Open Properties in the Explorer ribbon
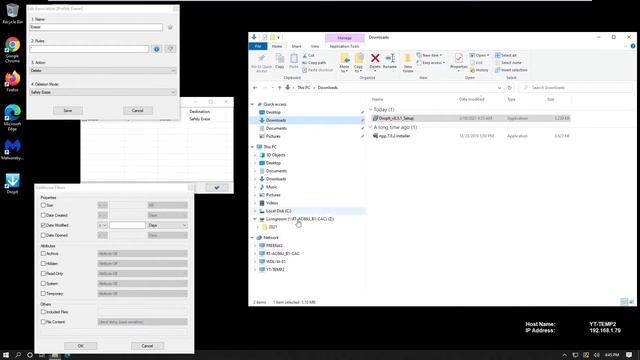Screen dimensions: 640x360 pos(458,62)
